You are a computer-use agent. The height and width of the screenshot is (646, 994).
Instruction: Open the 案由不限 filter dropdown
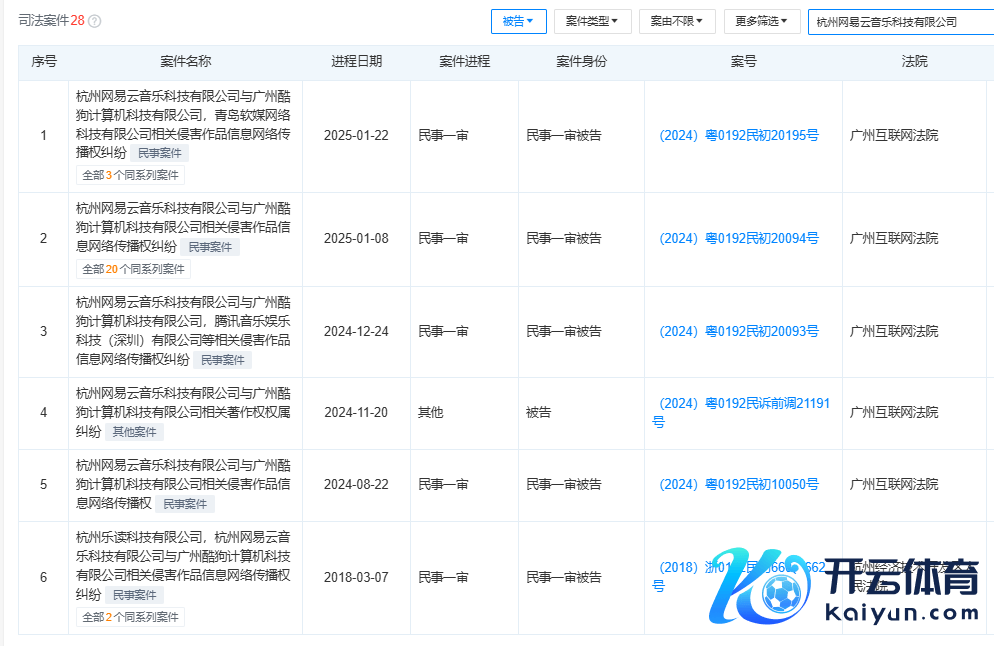[x=677, y=21]
